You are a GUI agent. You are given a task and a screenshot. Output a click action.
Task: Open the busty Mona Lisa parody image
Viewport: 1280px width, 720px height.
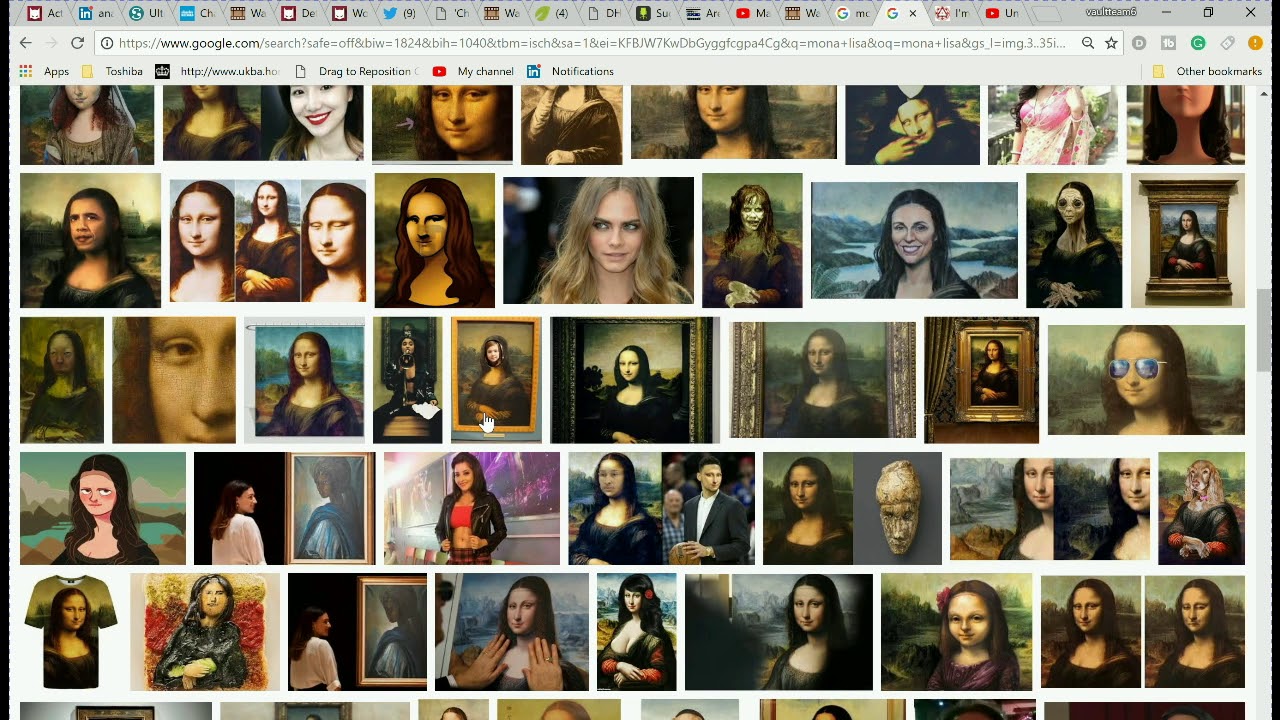tap(637, 632)
